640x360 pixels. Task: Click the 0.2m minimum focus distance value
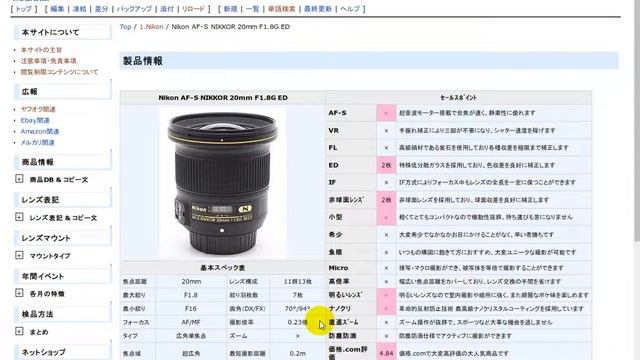tap(298, 353)
